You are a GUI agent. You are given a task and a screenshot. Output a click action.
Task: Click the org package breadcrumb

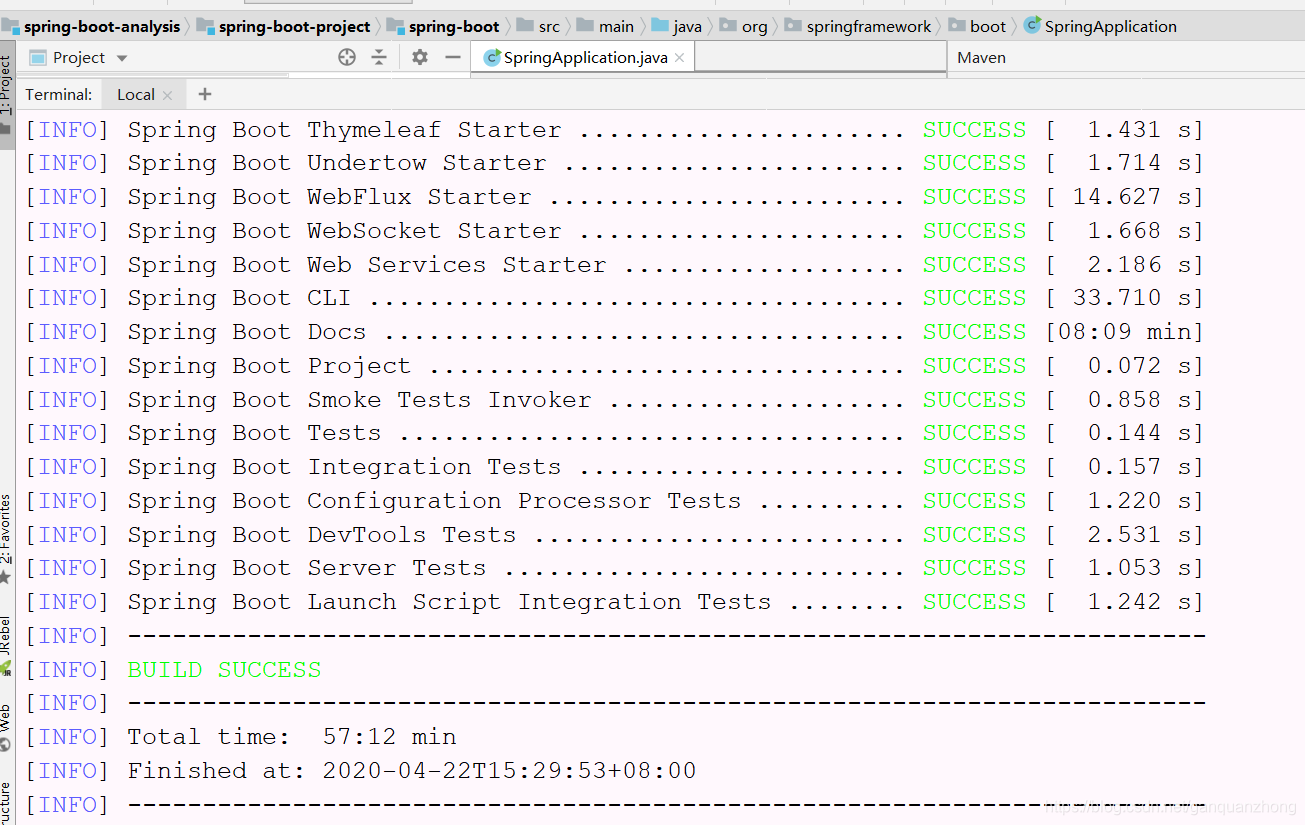click(x=743, y=27)
